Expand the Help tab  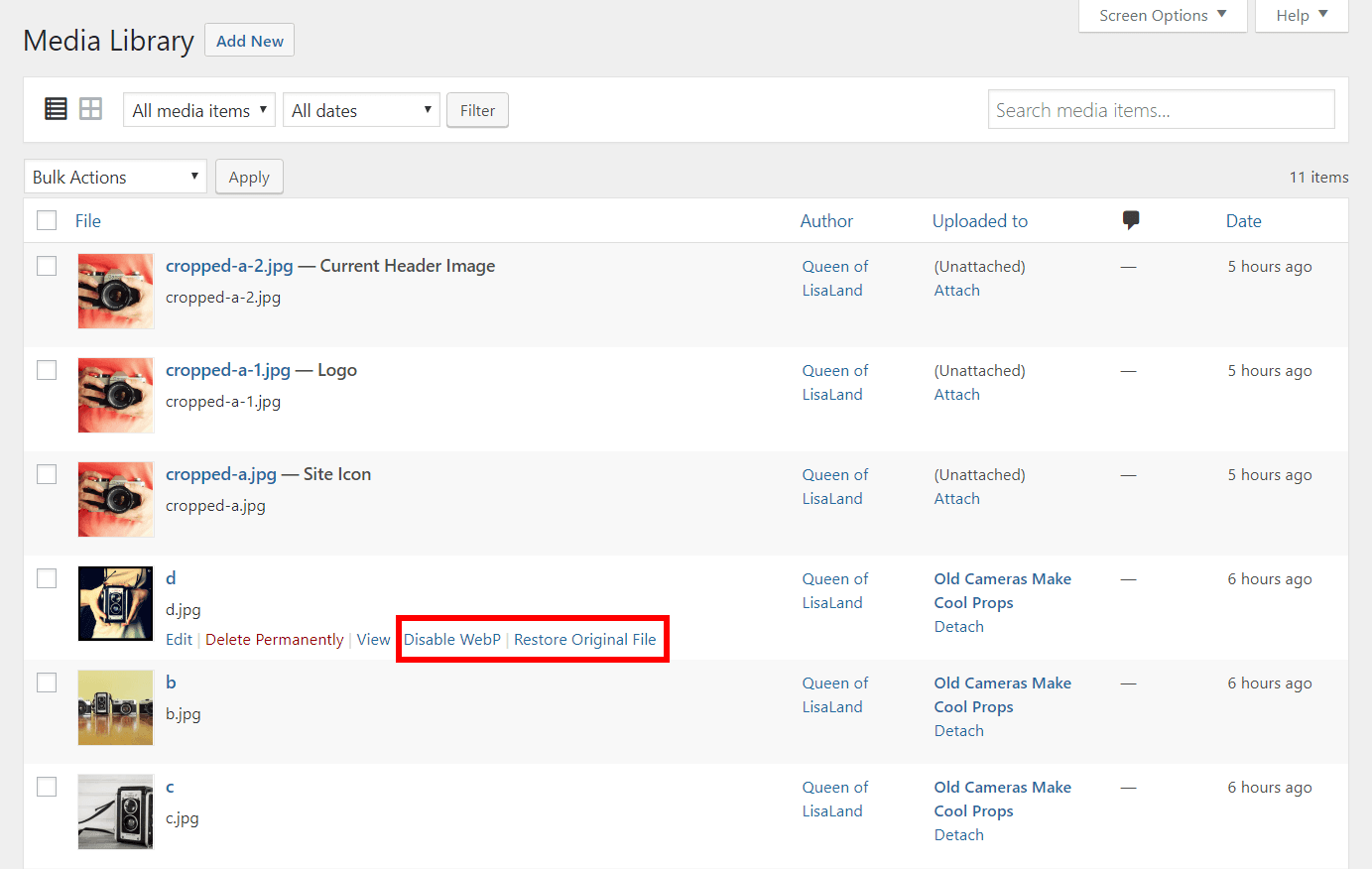click(x=1301, y=16)
